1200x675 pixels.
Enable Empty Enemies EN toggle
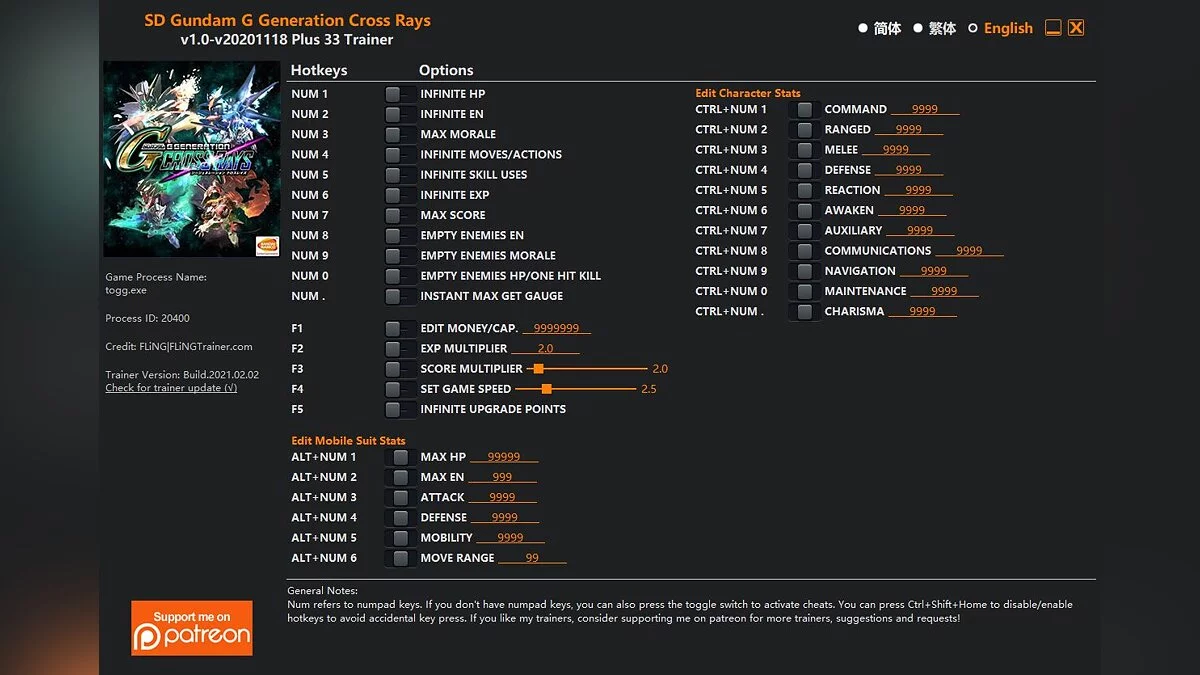point(400,235)
